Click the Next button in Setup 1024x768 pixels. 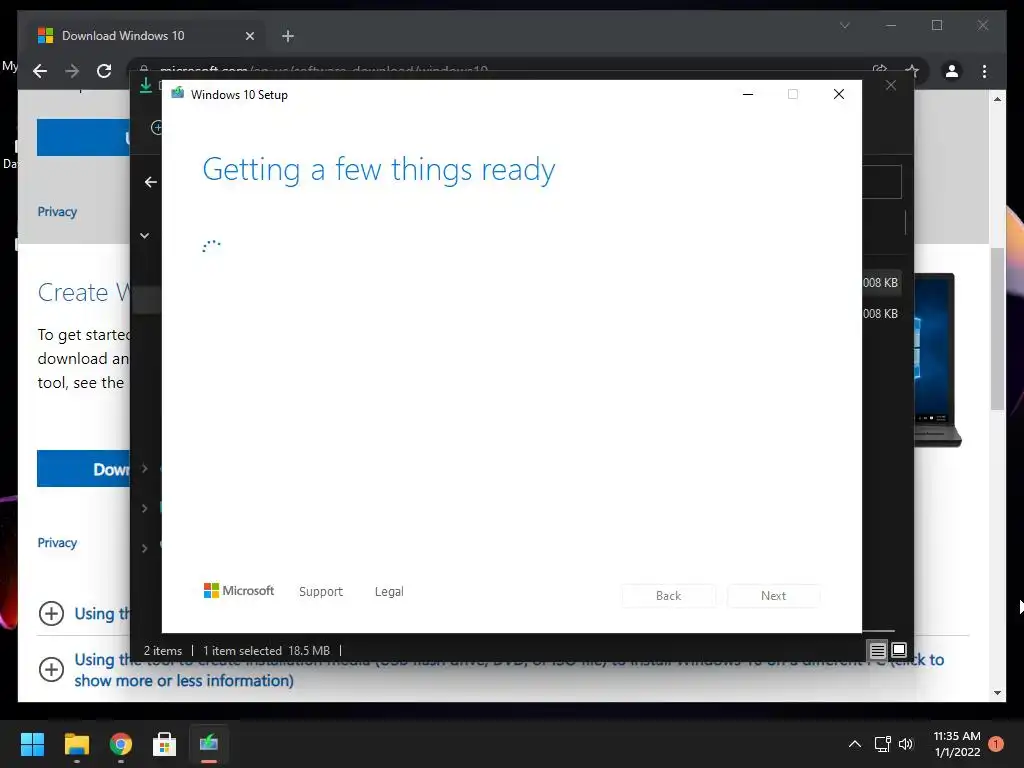773,596
